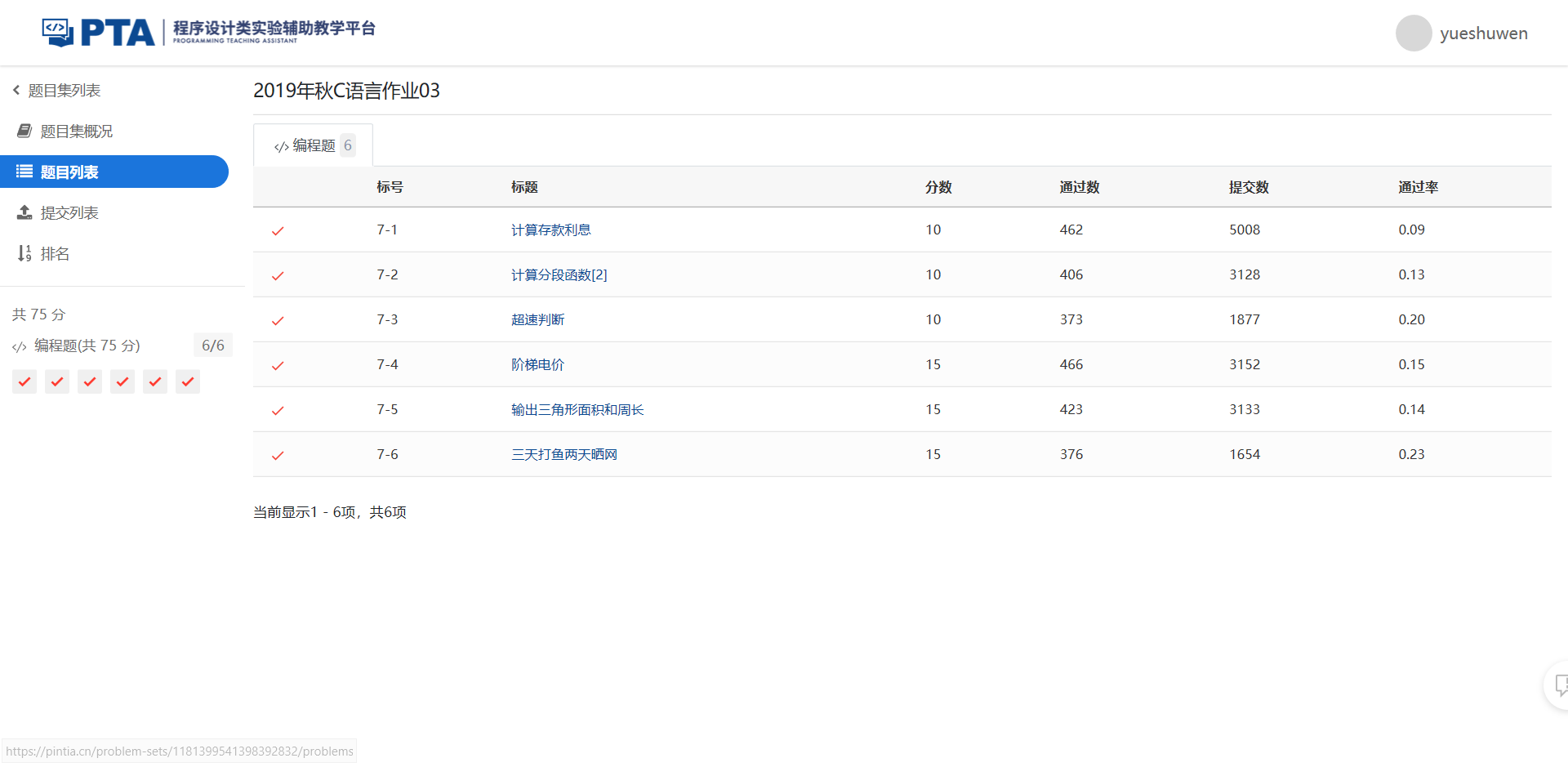The height and width of the screenshot is (767, 1568).
Task: Open problem 计算存款利息
Action: click(x=551, y=230)
